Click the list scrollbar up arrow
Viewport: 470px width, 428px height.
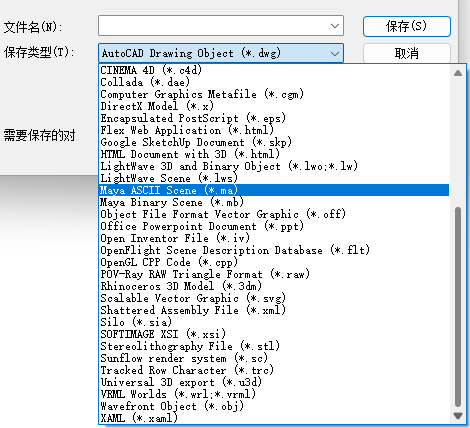(x=458, y=73)
